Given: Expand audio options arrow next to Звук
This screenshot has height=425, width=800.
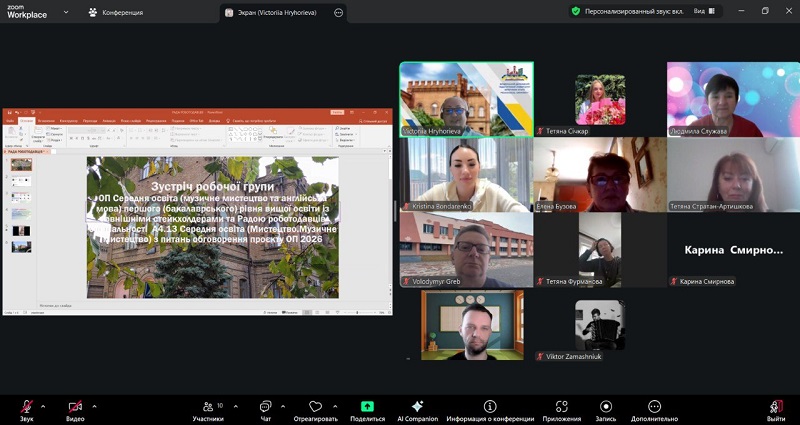Looking at the screenshot, I should click(43, 406).
